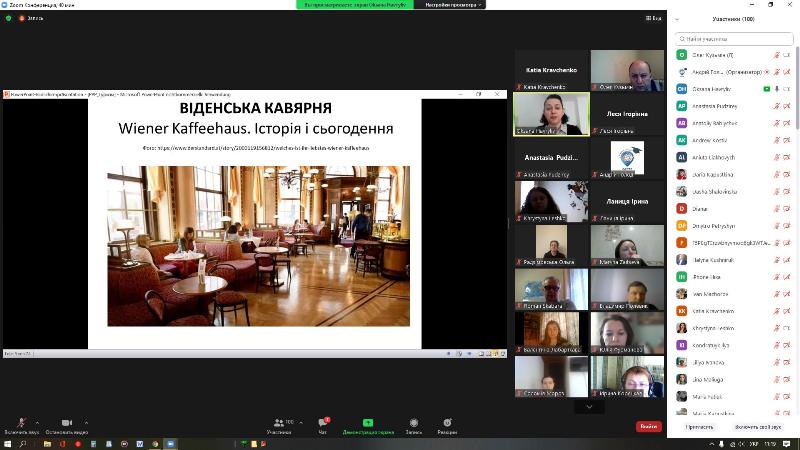Click camera icon on Khrystyna's list row
This screenshot has height=450, width=800.
pyautogui.click(x=787, y=328)
